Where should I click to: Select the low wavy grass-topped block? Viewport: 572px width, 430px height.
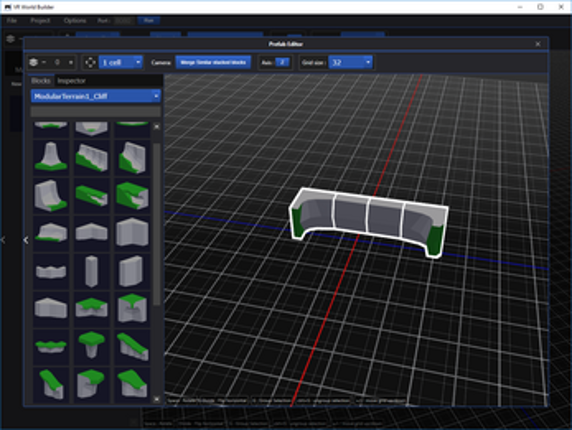click(51, 347)
